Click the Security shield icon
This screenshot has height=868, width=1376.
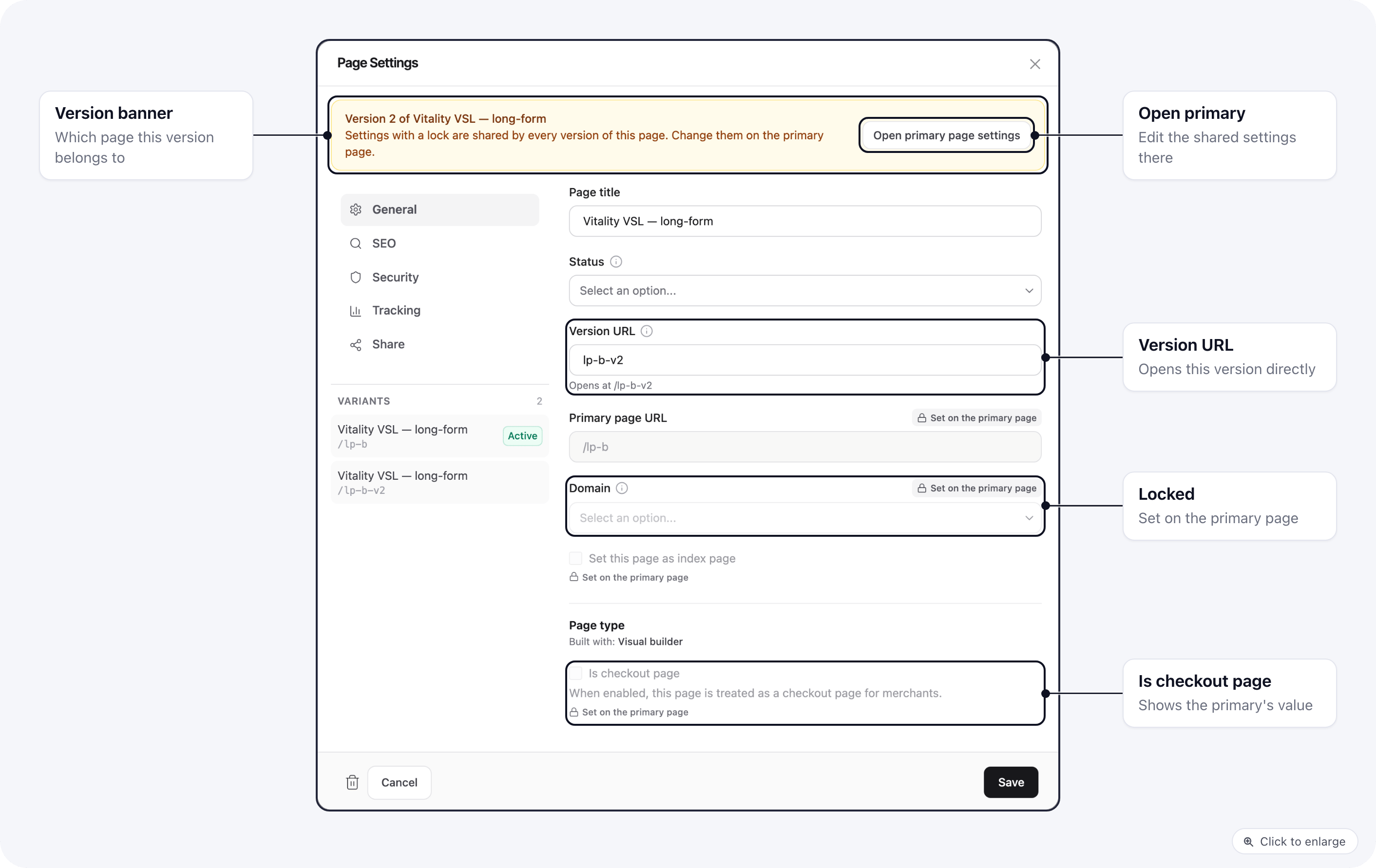pyautogui.click(x=355, y=277)
